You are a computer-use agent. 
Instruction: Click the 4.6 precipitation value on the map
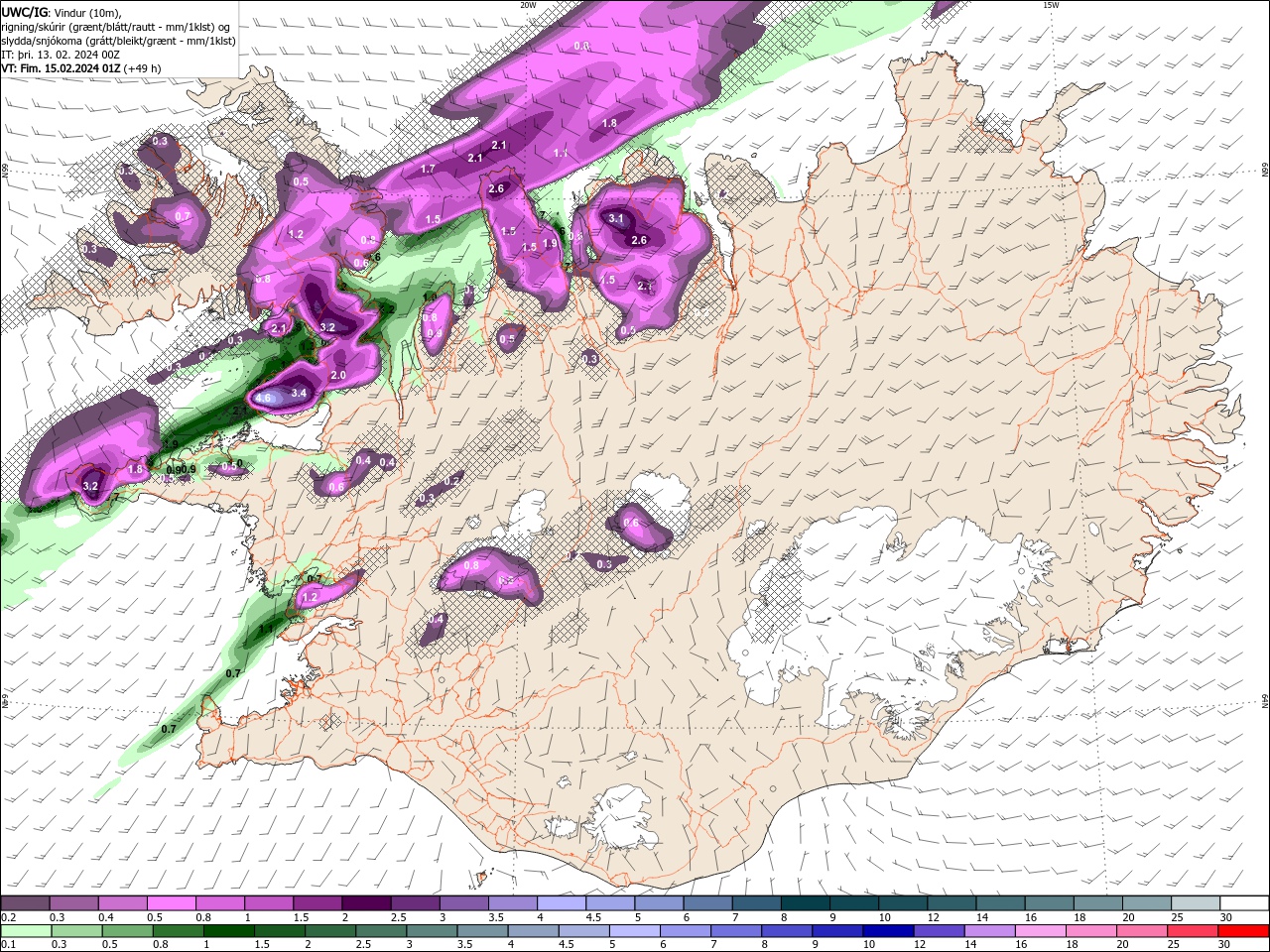pos(263,398)
